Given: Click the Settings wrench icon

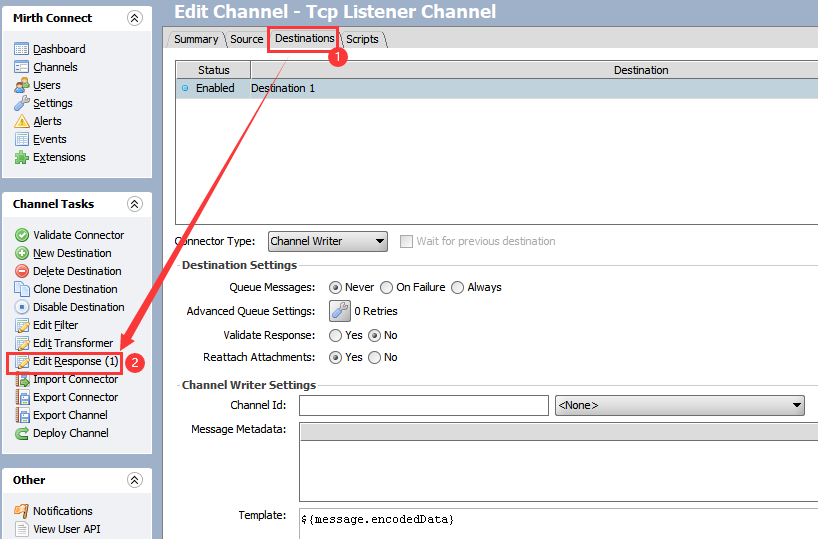Looking at the screenshot, I should [21, 103].
